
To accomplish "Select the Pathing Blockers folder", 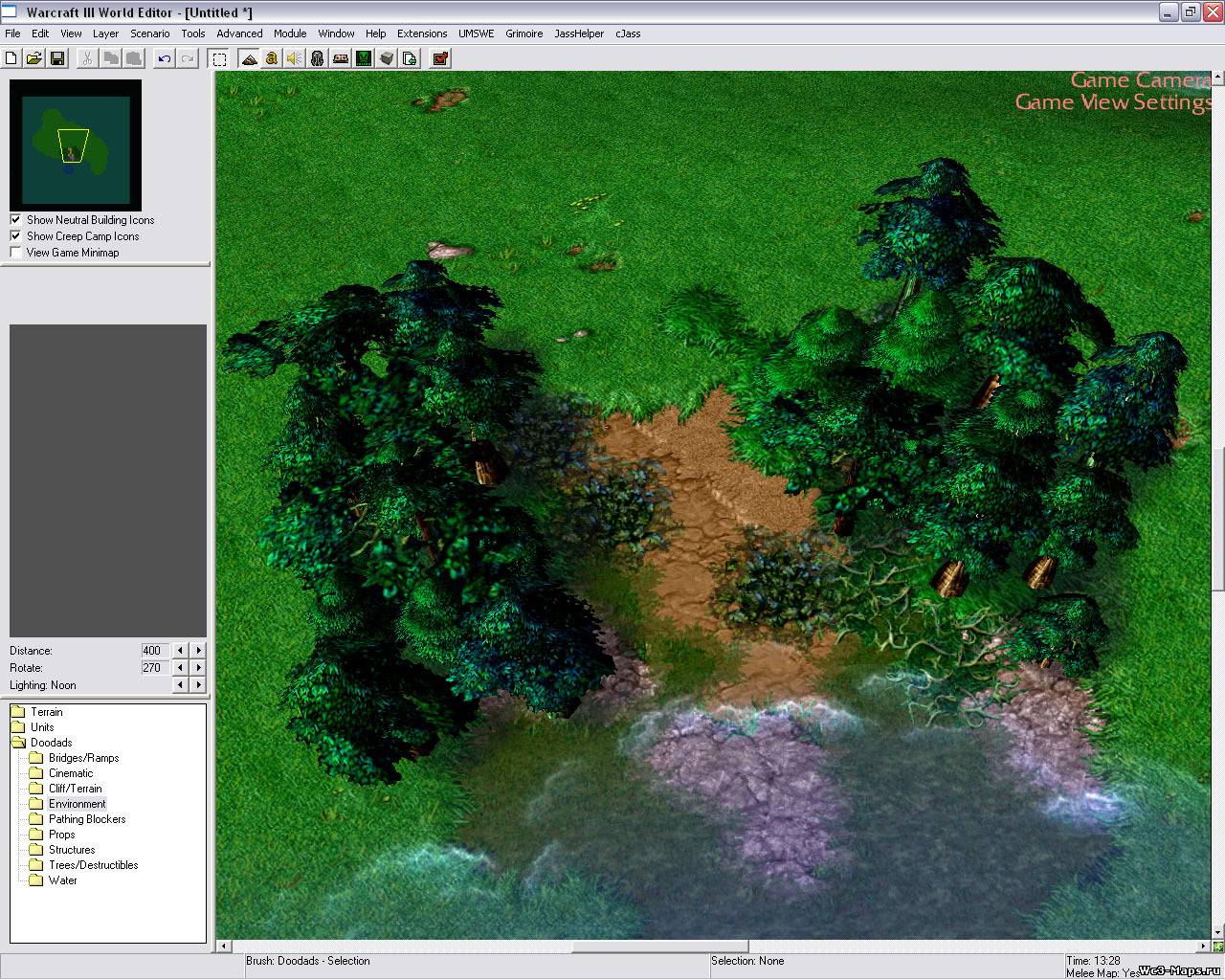I will point(87,819).
